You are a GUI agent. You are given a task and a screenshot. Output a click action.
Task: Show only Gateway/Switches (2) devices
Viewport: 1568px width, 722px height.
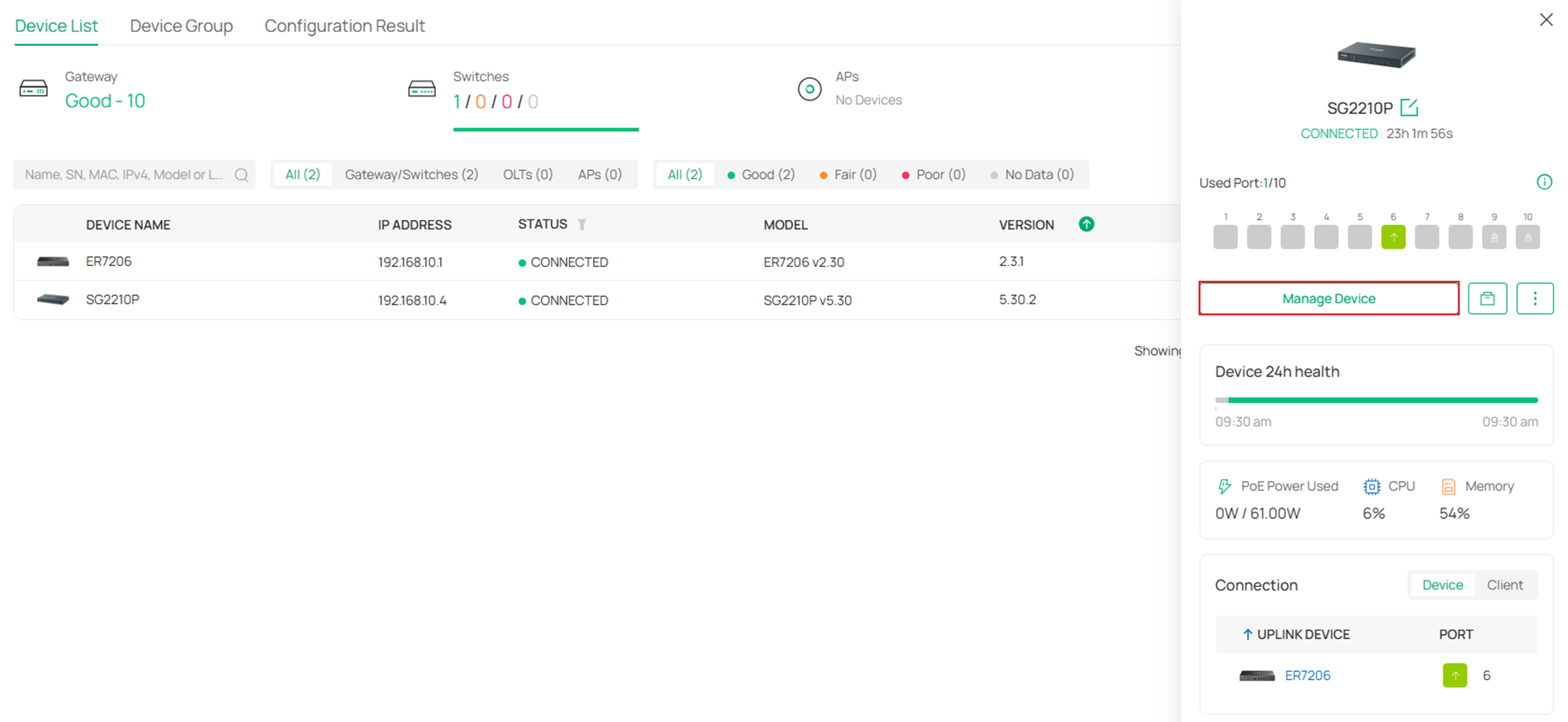tap(411, 175)
